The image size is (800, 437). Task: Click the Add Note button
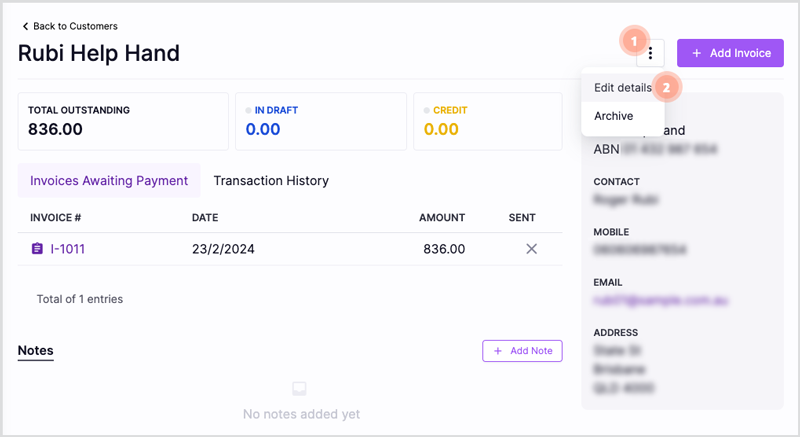coord(522,351)
